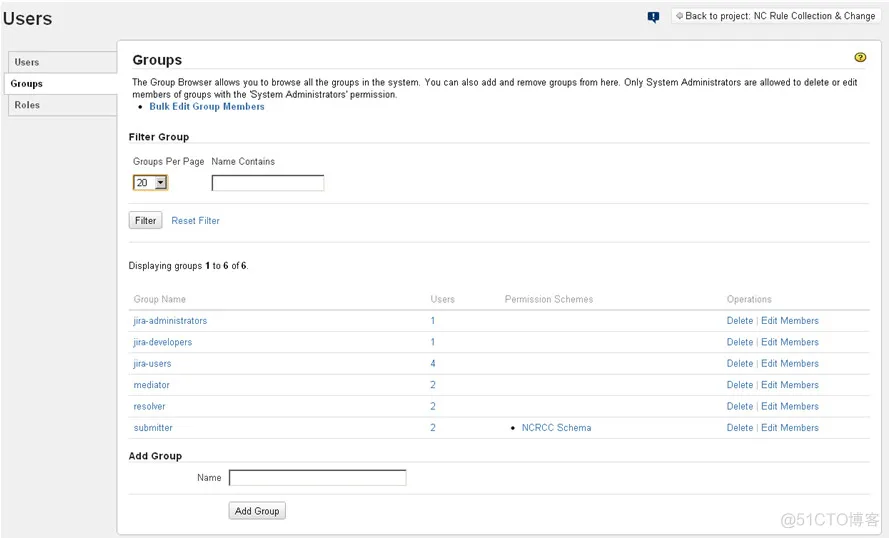The width and height of the screenshot is (889, 538).
Task: Open the mediator group link
Action: tap(151, 385)
